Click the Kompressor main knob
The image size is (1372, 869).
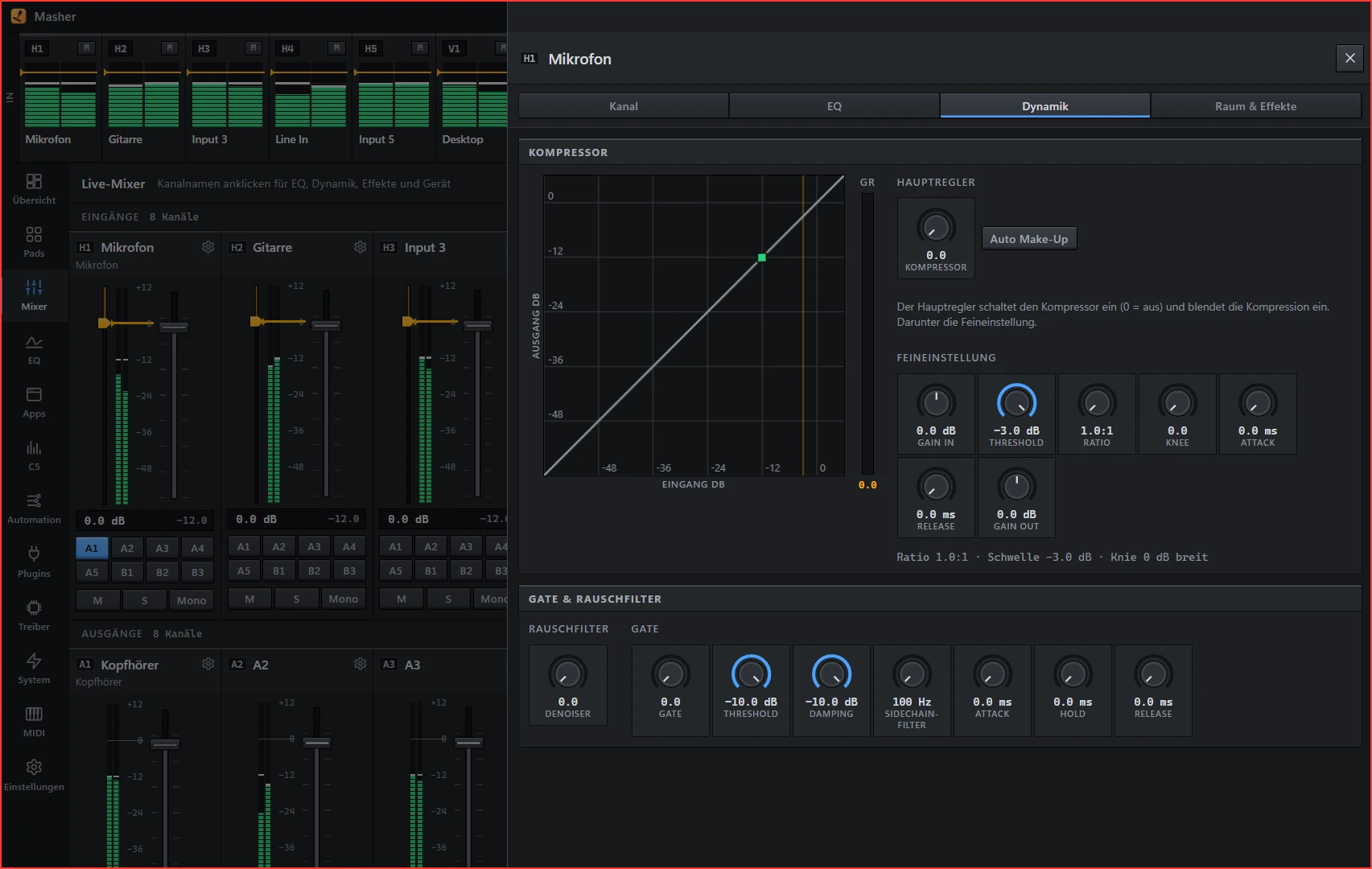point(936,228)
